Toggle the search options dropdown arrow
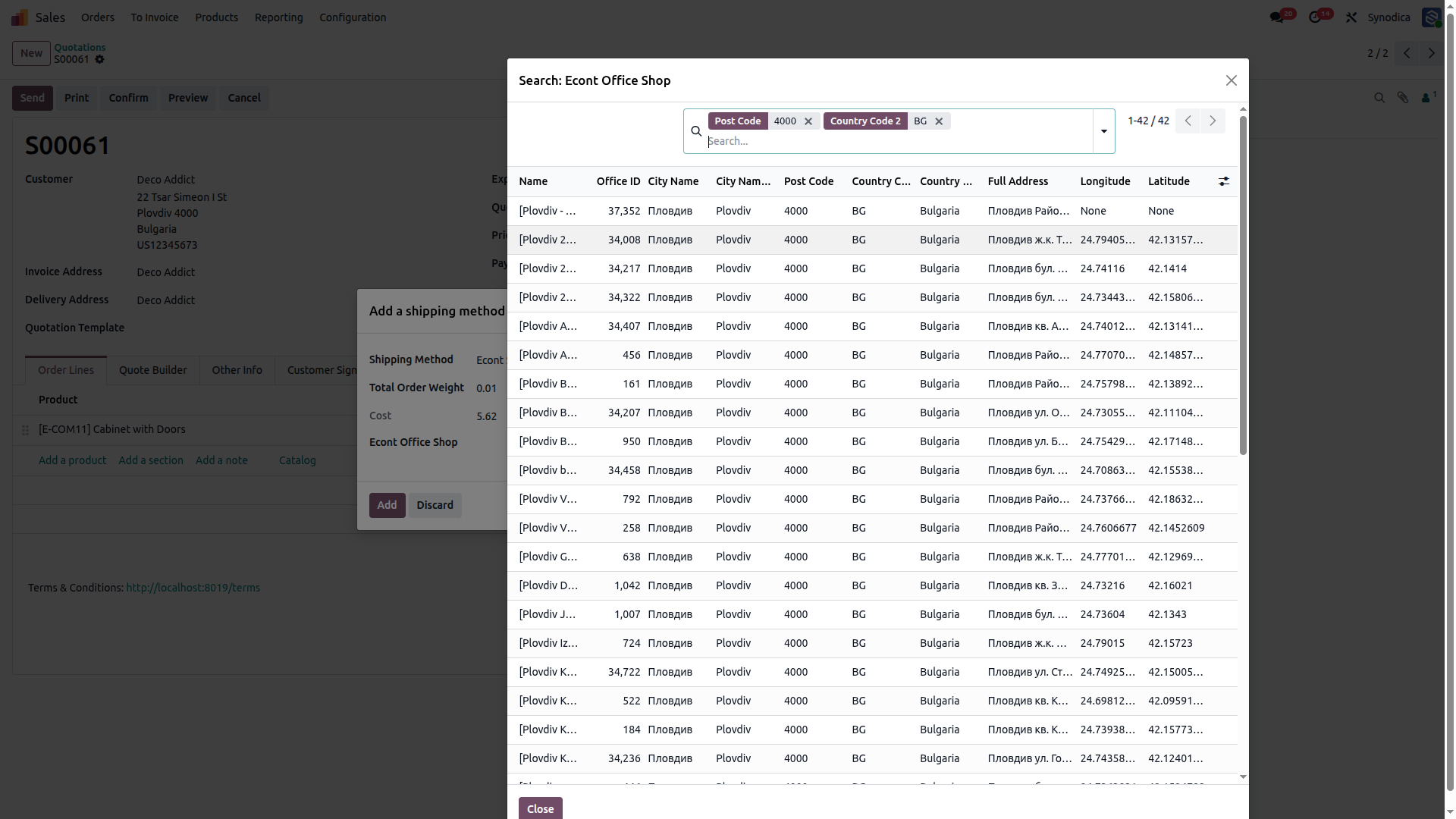This screenshot has width=1456, height=819. point(1103,131)
